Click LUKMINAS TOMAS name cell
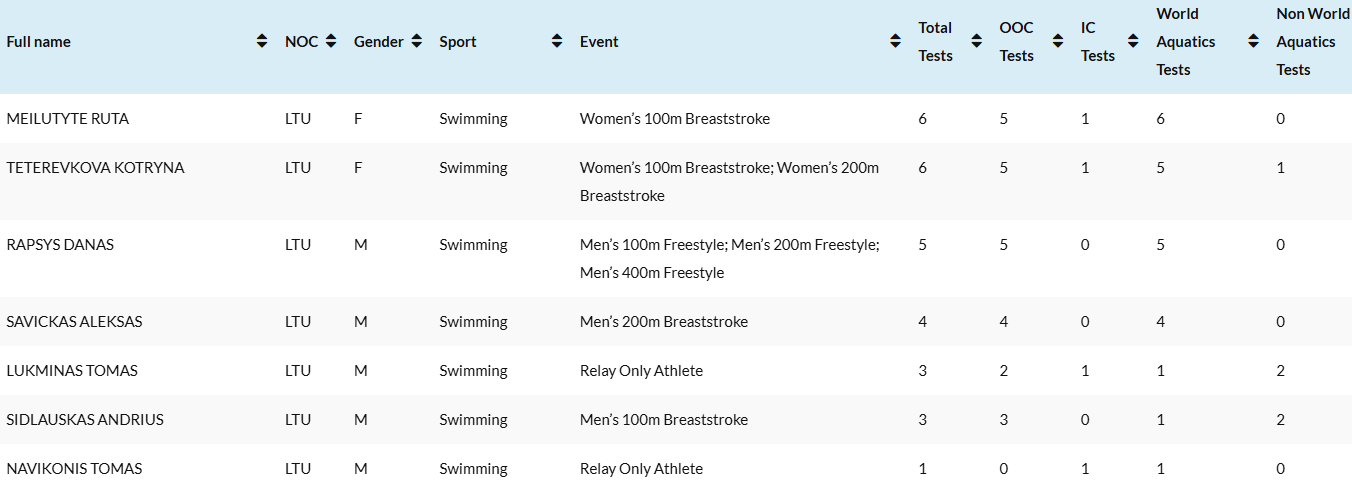Screen dimensions: 1352x485 pos(72,371)
